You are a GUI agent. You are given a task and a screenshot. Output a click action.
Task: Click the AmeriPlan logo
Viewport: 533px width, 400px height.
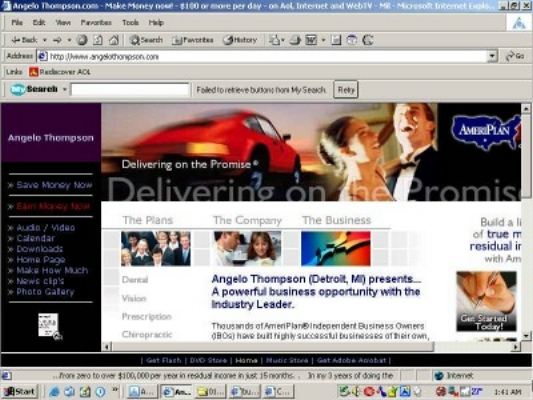click(486, 132)
